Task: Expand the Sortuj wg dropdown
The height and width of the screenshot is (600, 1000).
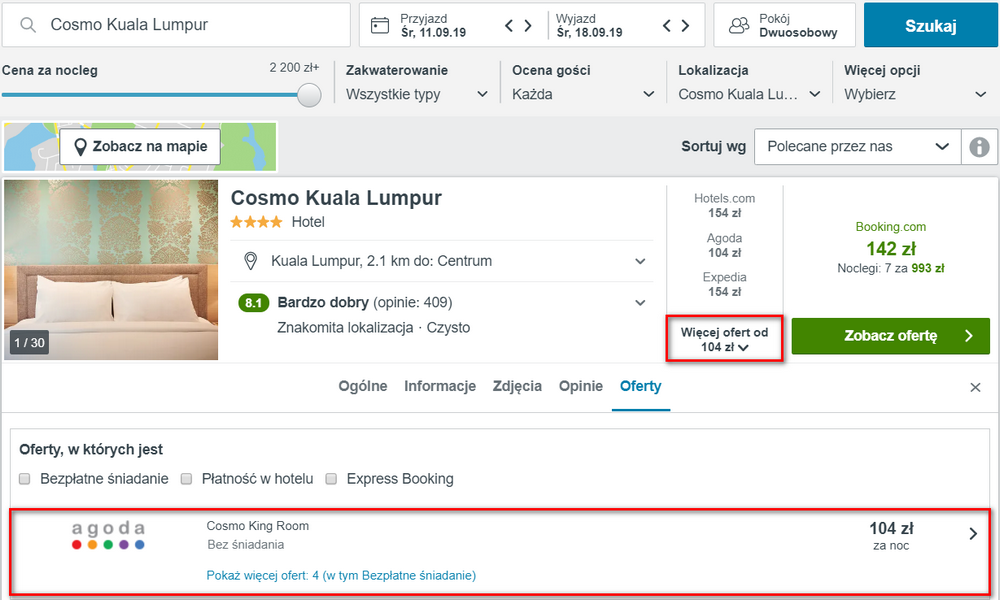Action: 857,147
